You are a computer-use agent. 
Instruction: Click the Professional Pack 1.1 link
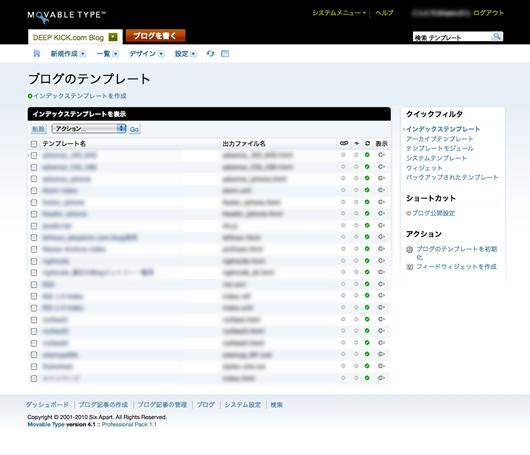coord(129,425)
